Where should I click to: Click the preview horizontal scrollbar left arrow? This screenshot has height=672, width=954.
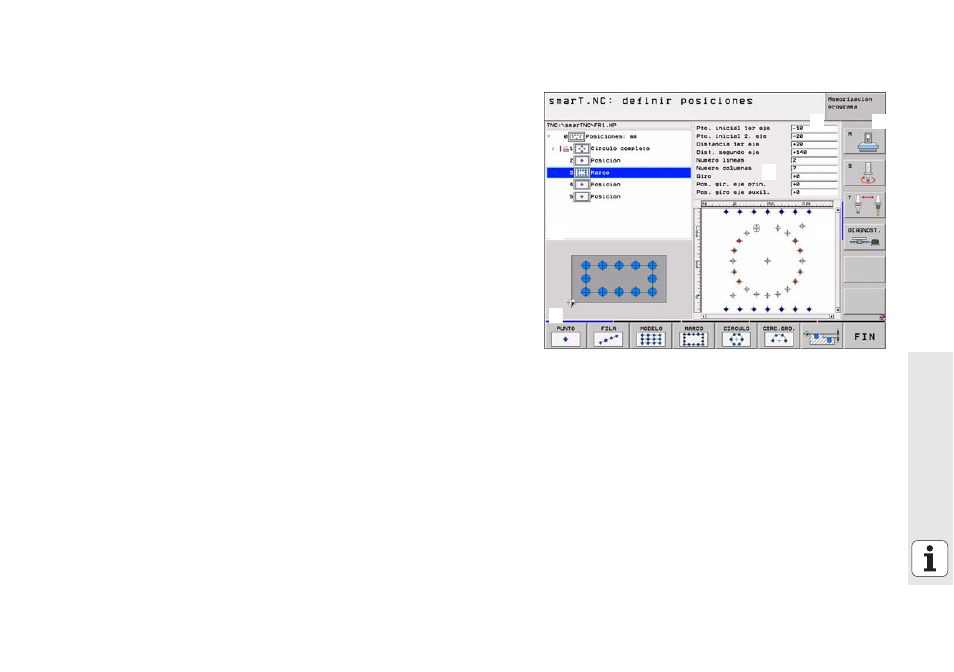coord(704,316)
